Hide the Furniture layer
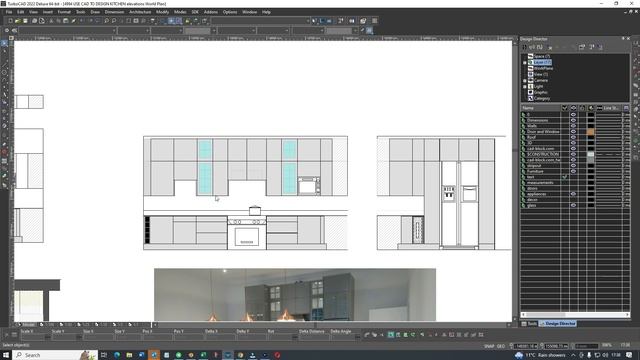Image resolution: width=640 pixels, height=360 pixels. tap(573, 171)
